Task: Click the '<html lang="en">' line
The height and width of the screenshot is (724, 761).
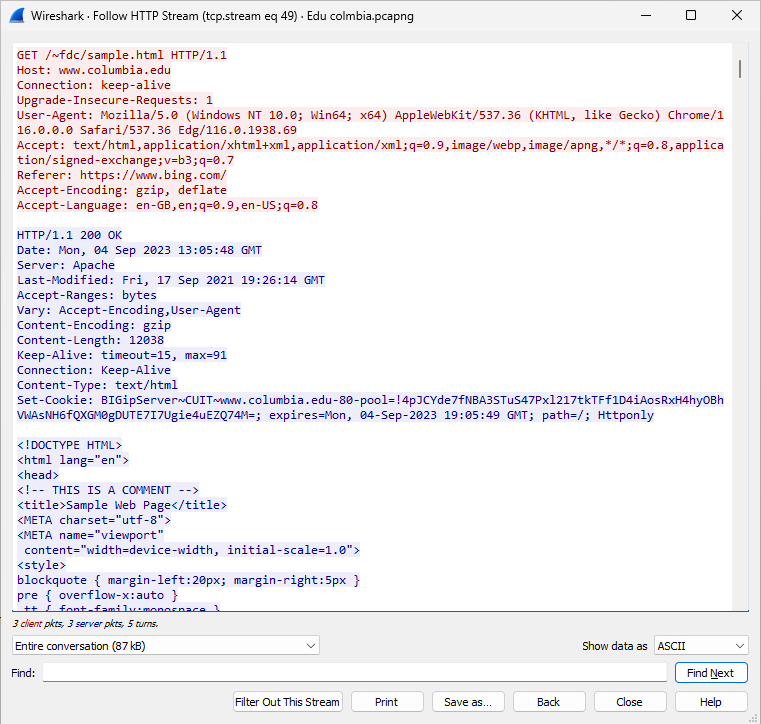Action: tap(73, 461)
